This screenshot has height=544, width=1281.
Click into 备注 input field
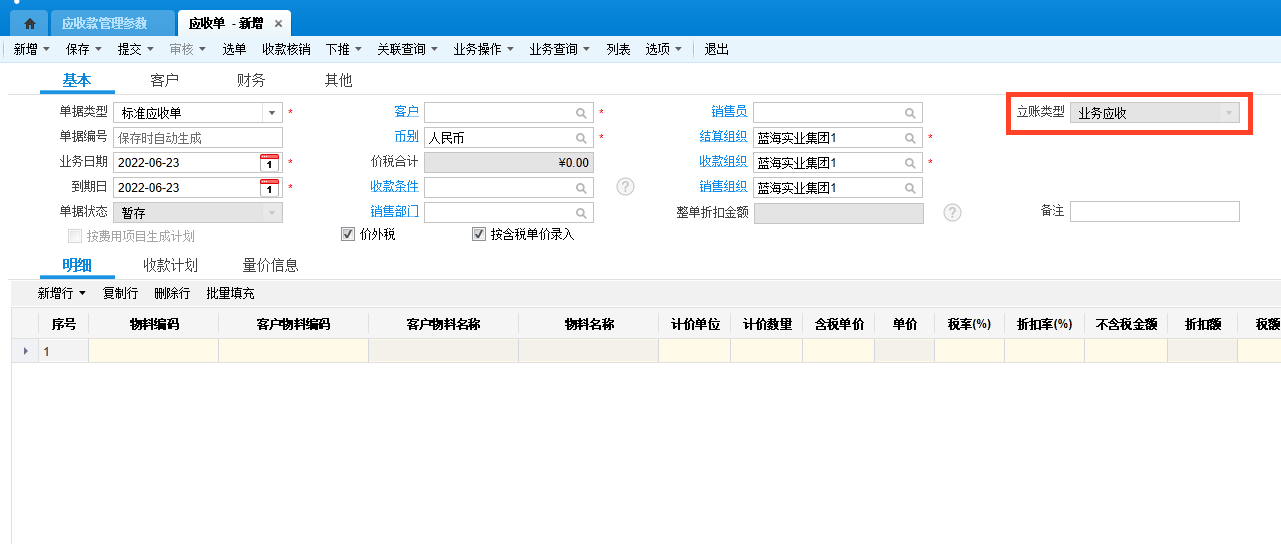tap(1154, 211)
